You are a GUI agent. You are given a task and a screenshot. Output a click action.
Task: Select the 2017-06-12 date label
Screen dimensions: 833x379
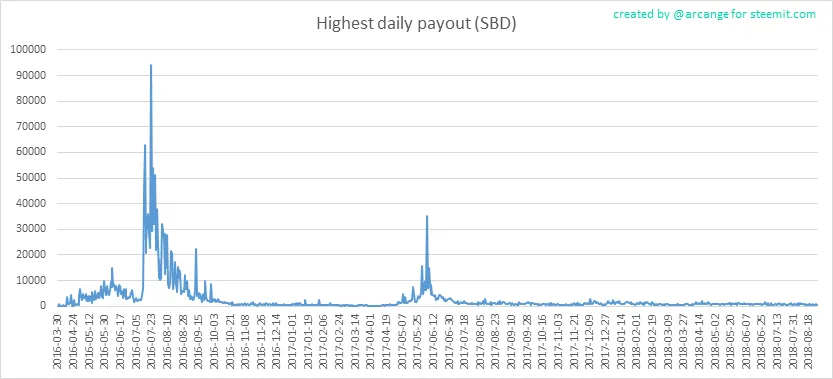click(x=434, y=341)
